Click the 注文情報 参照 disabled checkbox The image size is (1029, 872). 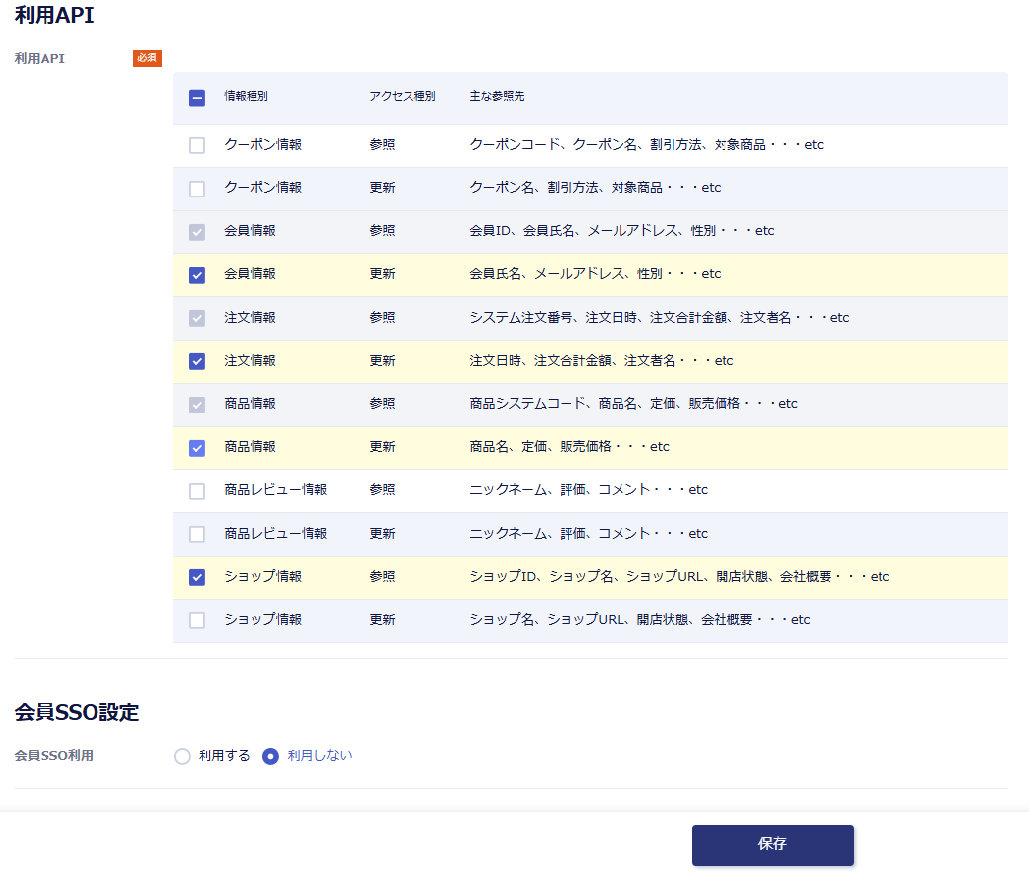197,318
